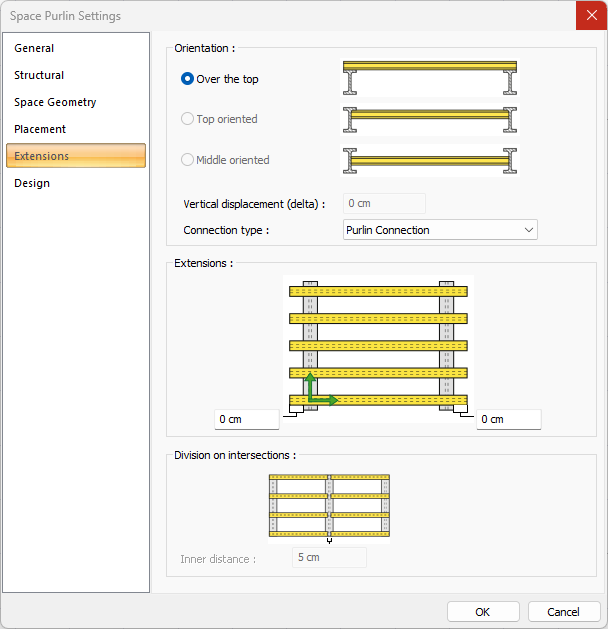Select the Top oriented radio option
Image resolution: width=608 pixels, height=629 pixels.
[x=187, y=119]
